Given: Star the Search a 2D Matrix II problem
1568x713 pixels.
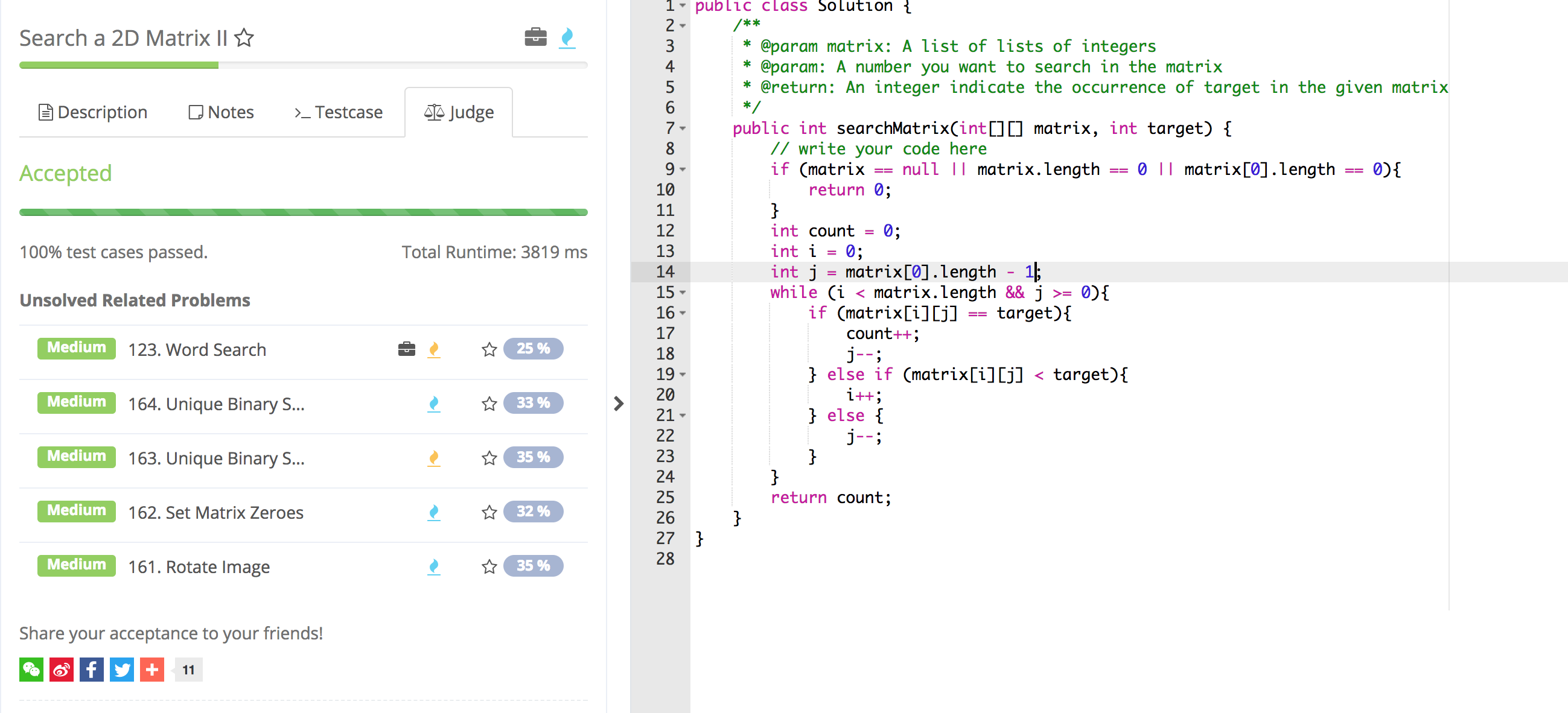Looking at the screenshot, I should 244,38.
